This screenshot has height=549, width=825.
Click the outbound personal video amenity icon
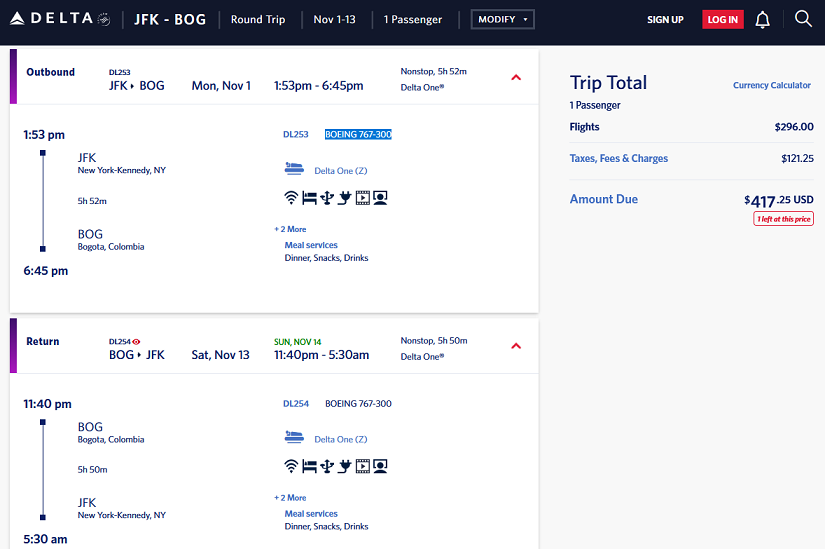coord(363,198)
